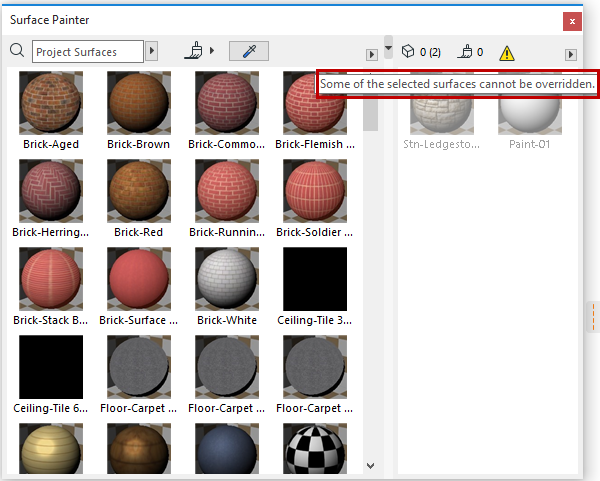Click the selected elements cube icon
600x481 pixels.
[x=408, y=52]
